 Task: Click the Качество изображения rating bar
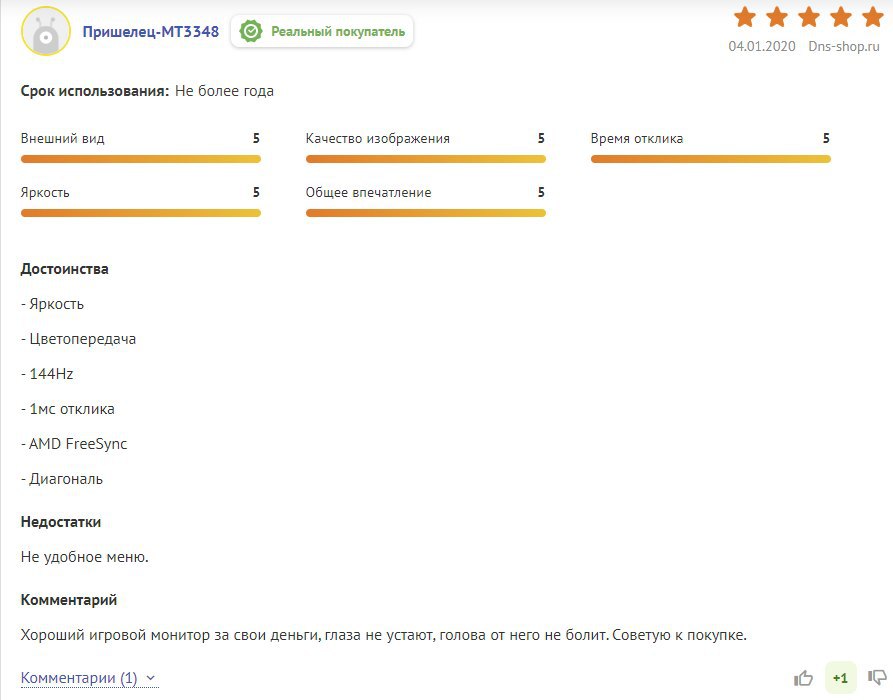(x=425, y=159)
